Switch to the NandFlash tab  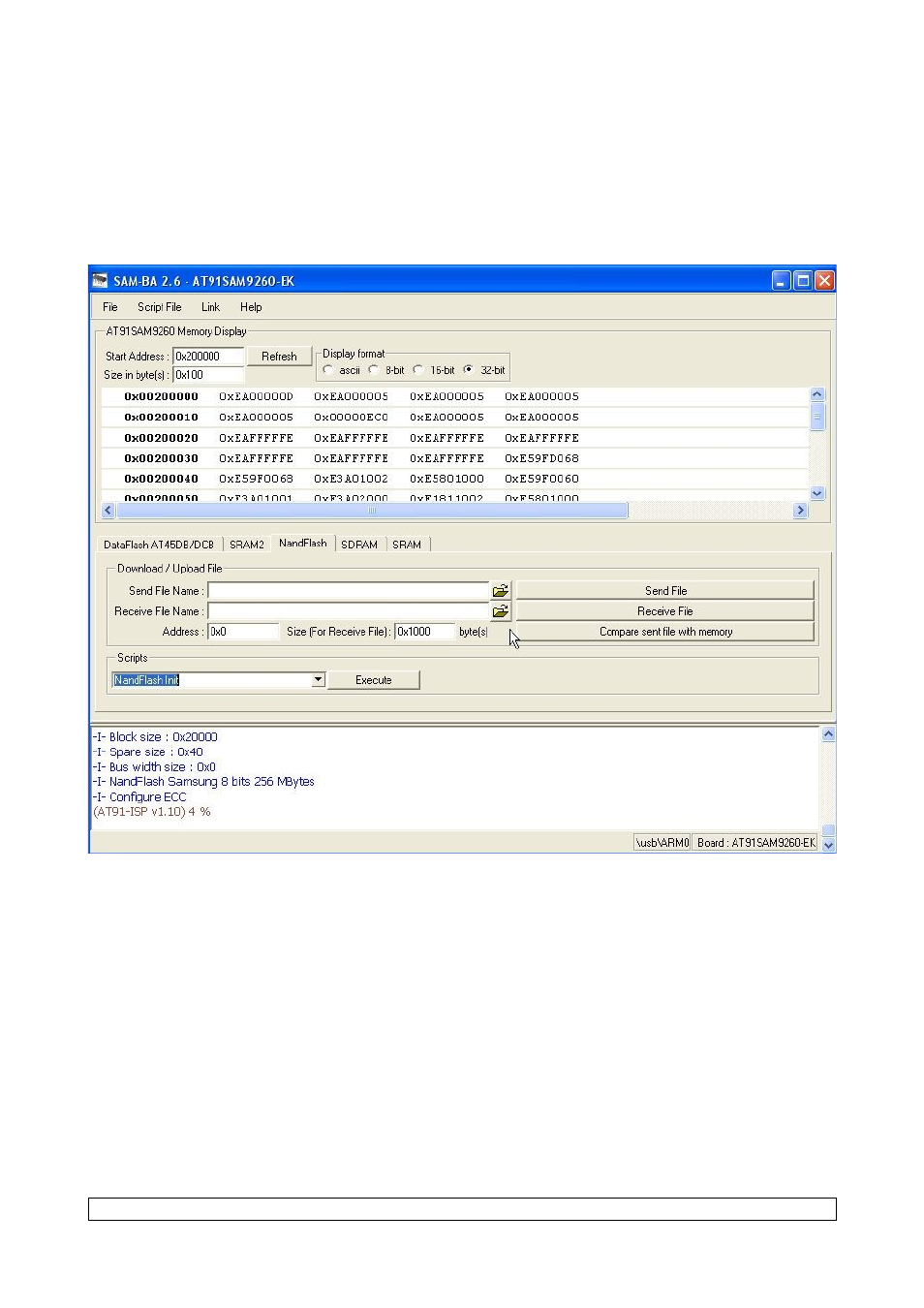point(303,544)
